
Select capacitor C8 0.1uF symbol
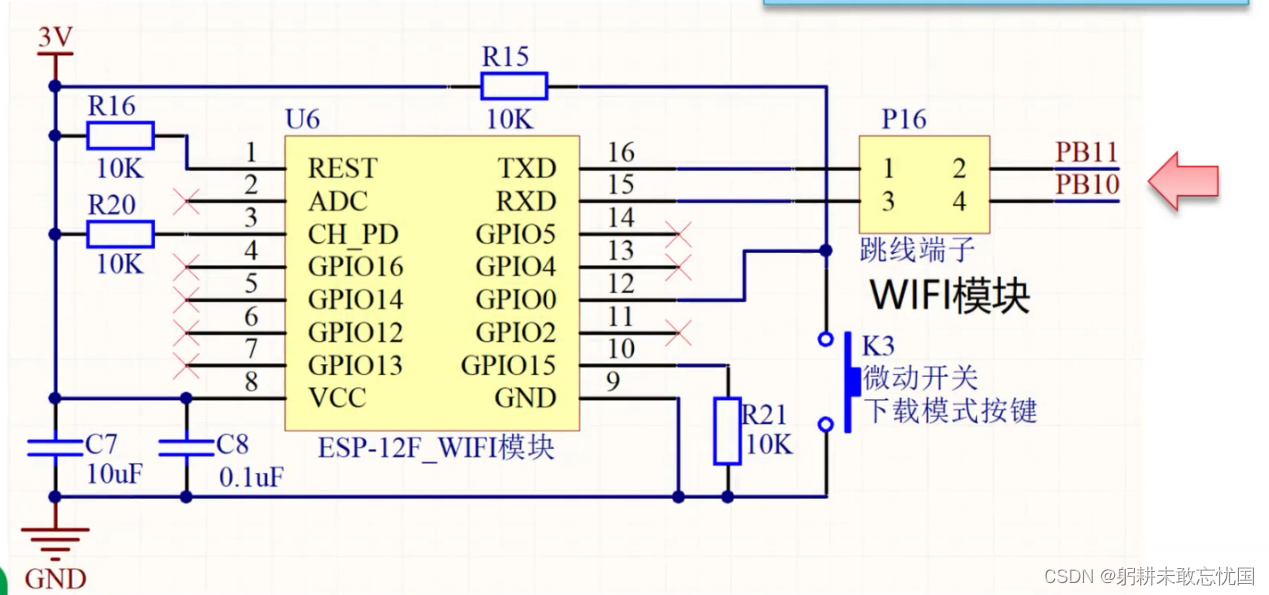[185, 448]
